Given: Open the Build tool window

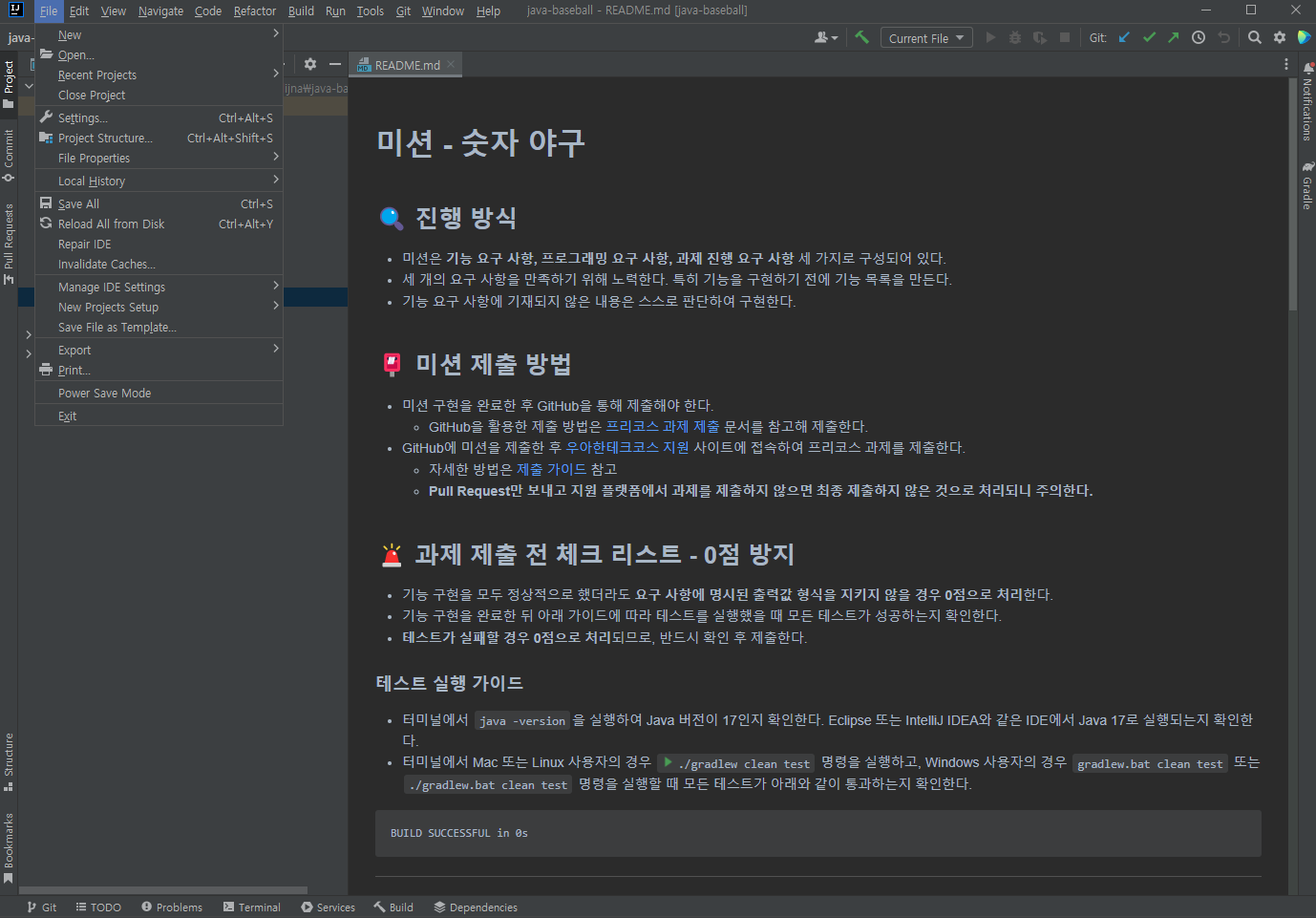Looking at the screenshot, I should point(393,907).
